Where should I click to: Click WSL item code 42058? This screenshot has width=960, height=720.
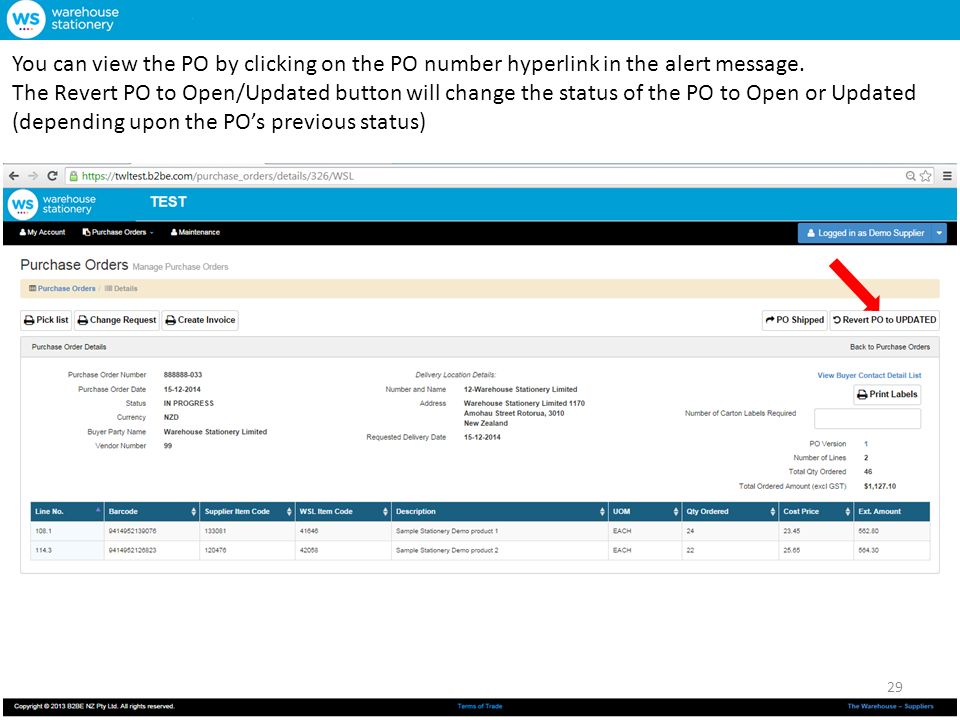[309, 550]
